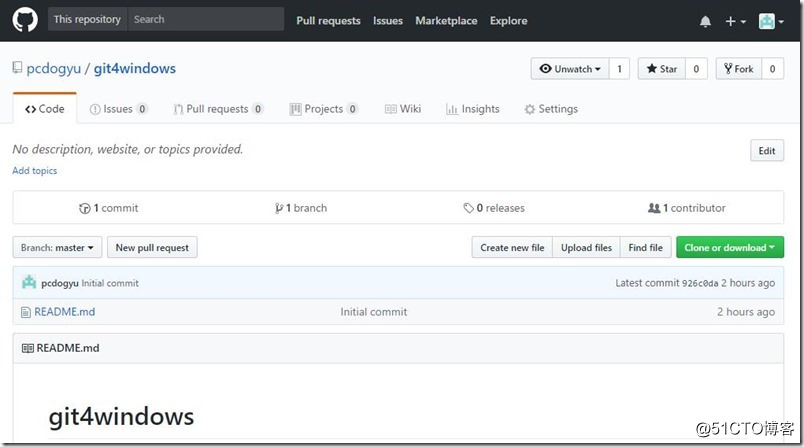This screenshot has height=447, width=804.
Task: Click the forks count 0
Action: (x=772, y=69)
